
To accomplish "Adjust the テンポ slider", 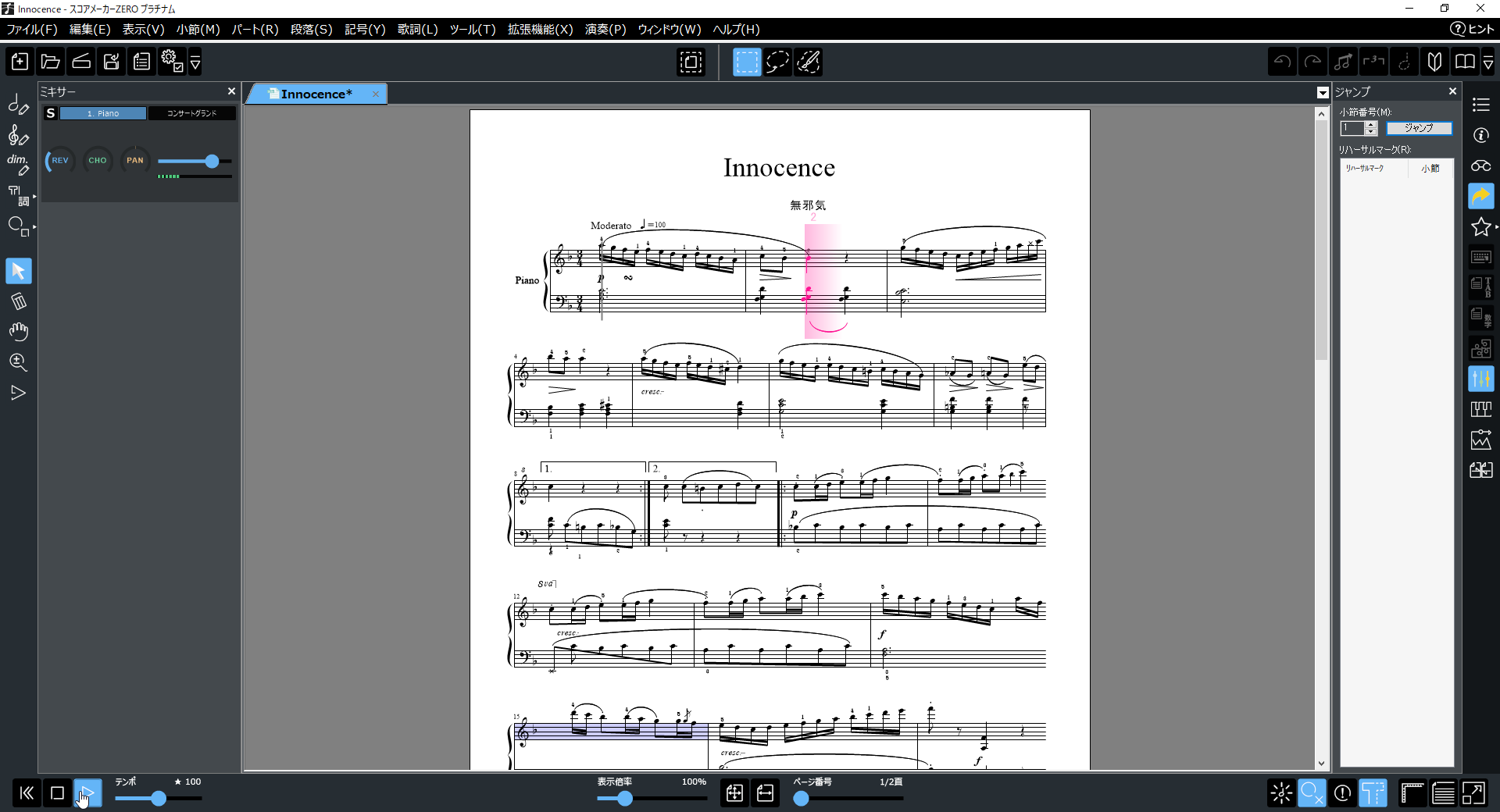I will [x=159, y=798].
